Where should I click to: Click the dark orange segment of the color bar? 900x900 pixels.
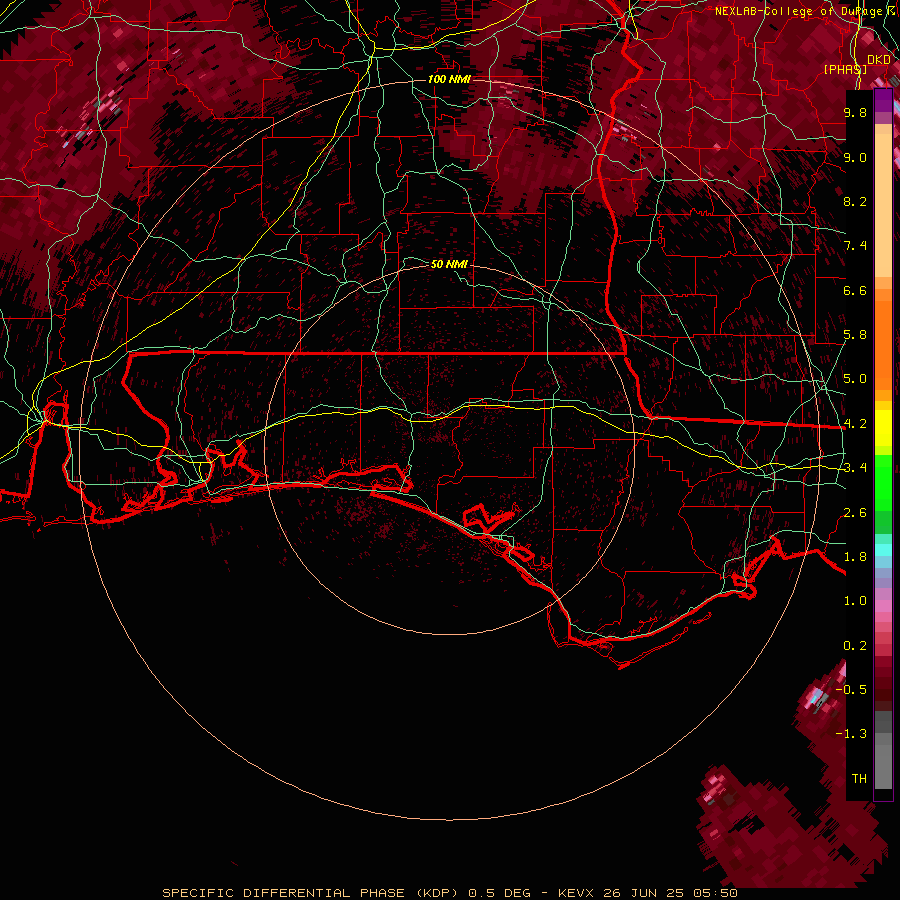[x=883, y=344]
